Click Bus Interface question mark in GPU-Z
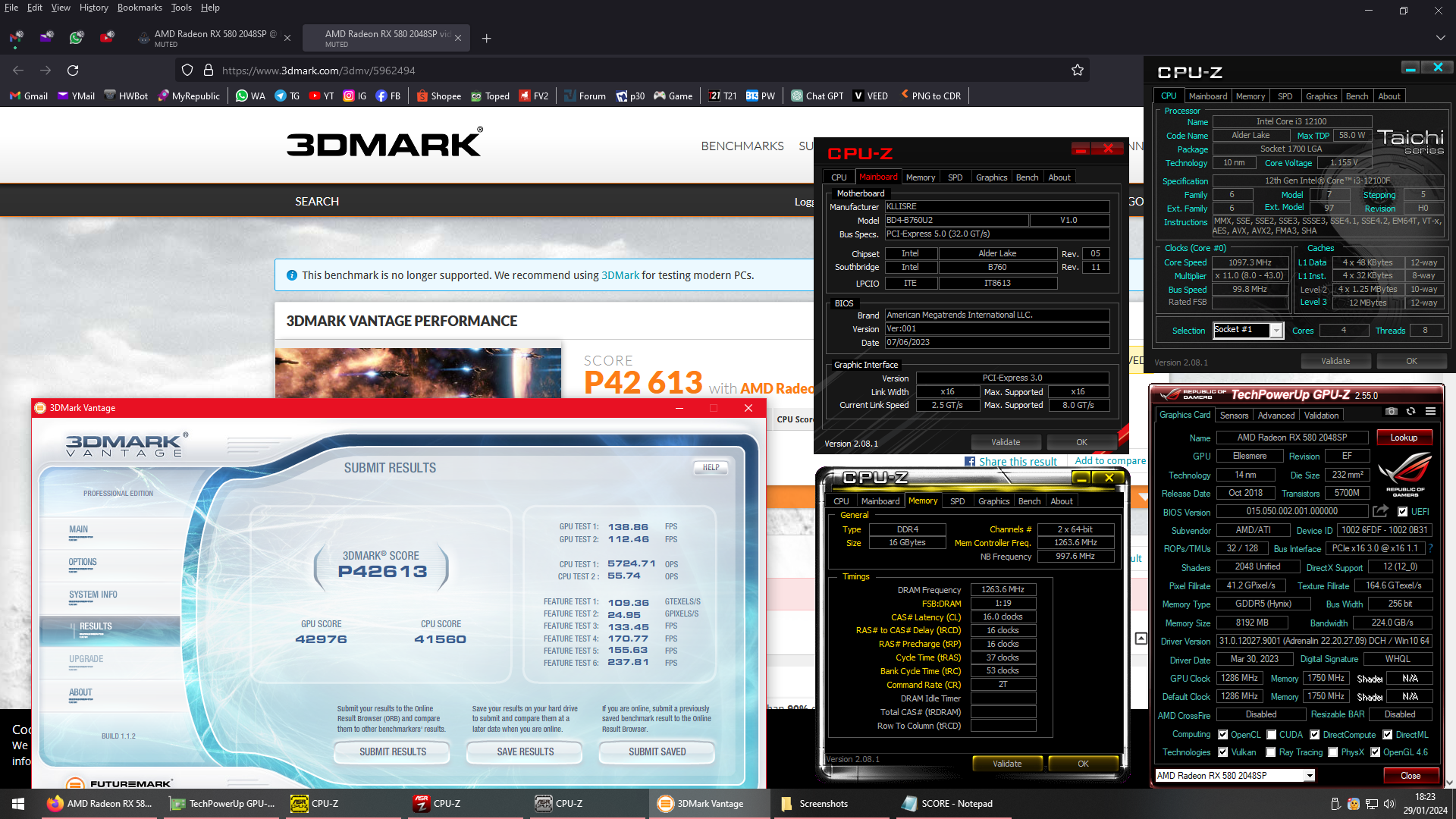The height and width of the screenshot is (819, 1456). click(1430, 548)
